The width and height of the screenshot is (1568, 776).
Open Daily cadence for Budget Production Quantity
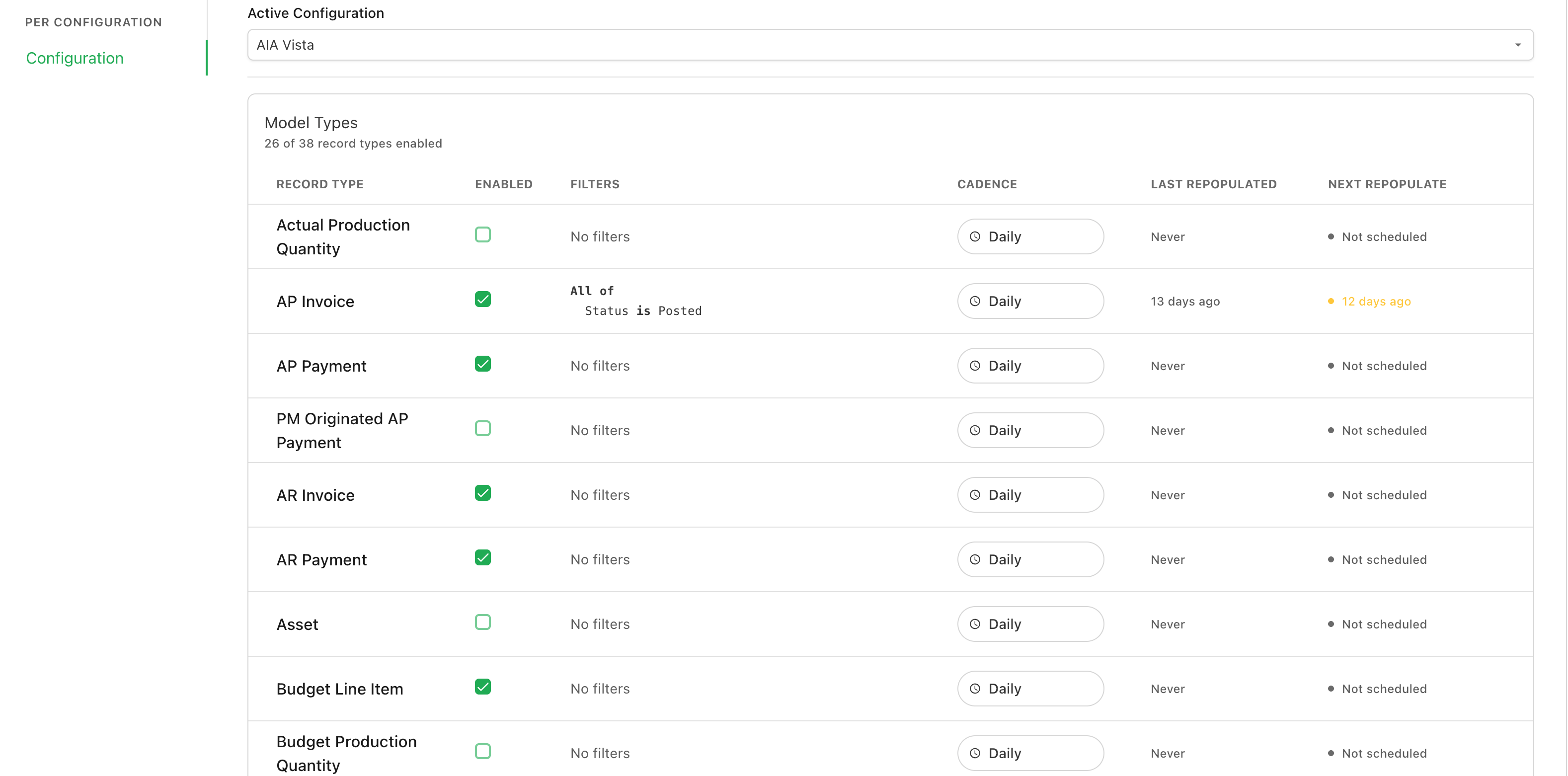1030,753
